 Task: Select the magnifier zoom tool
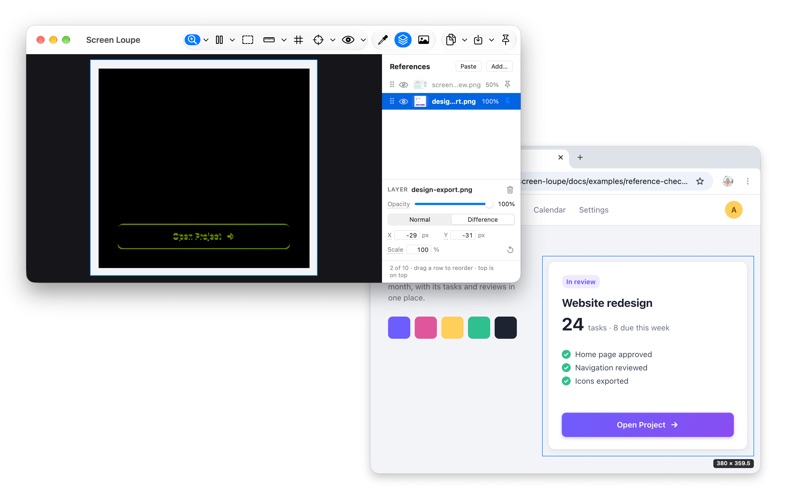click(x=192, y=40)
